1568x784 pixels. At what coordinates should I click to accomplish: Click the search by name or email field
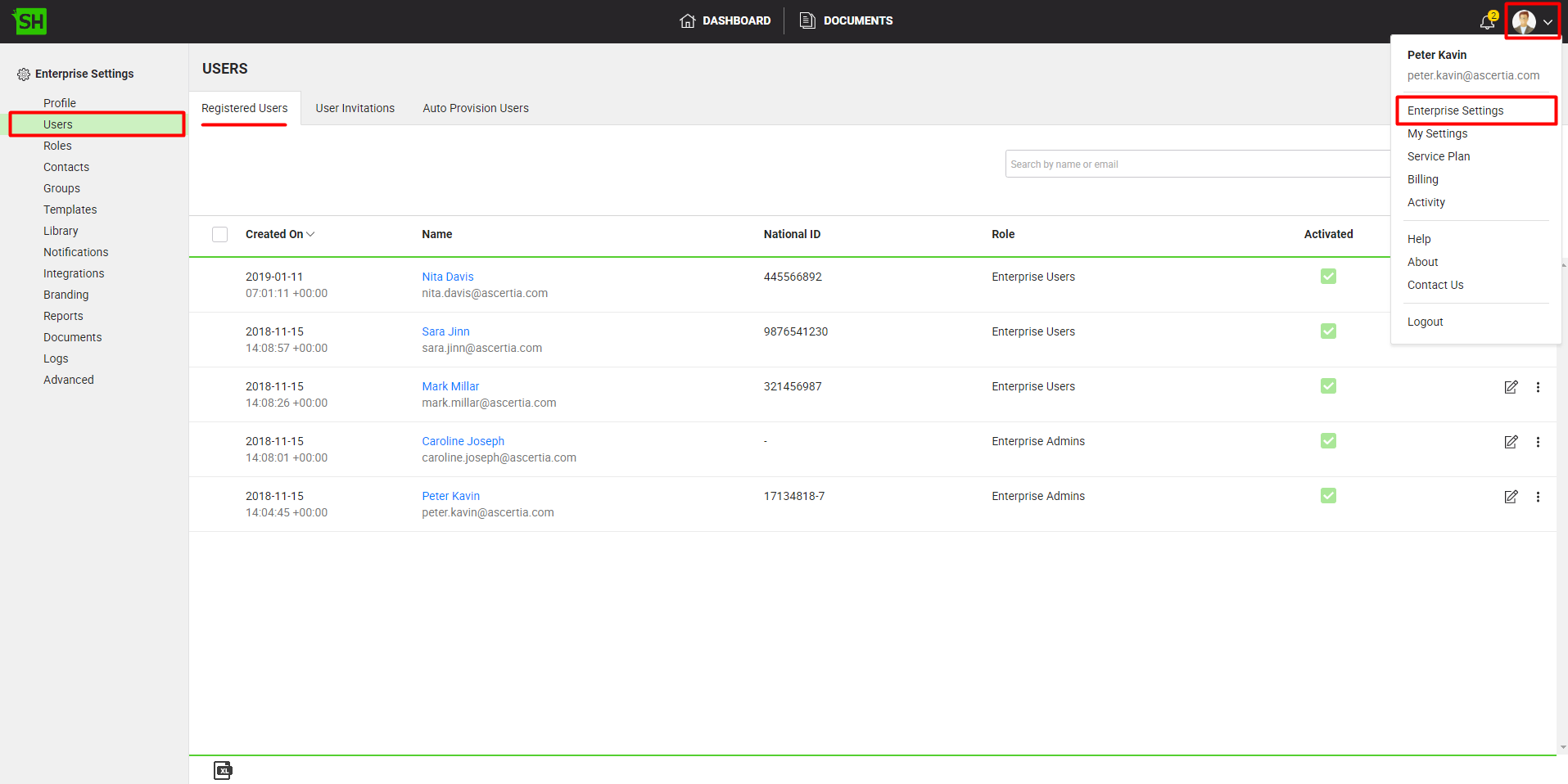point(1195,164)
